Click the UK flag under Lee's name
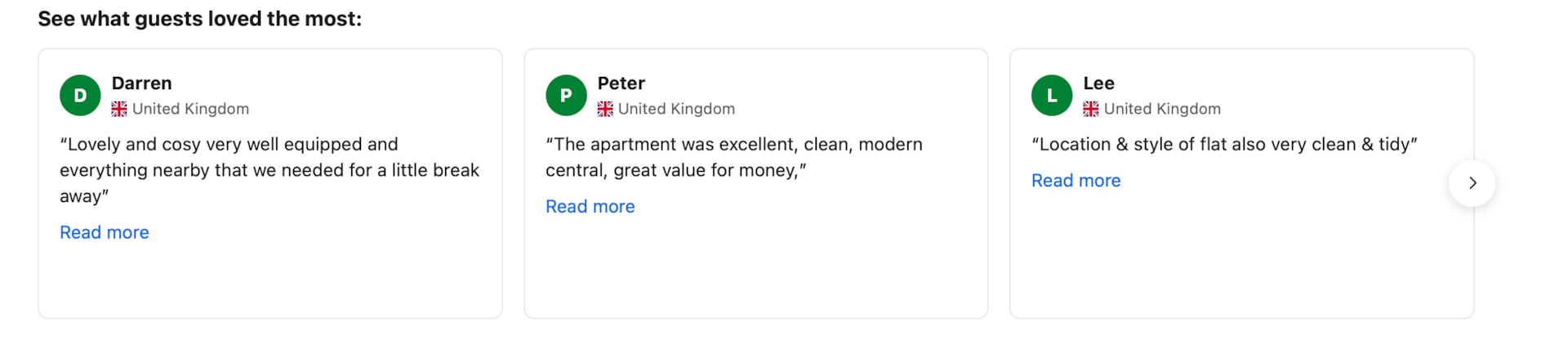 pos(1091,109)
